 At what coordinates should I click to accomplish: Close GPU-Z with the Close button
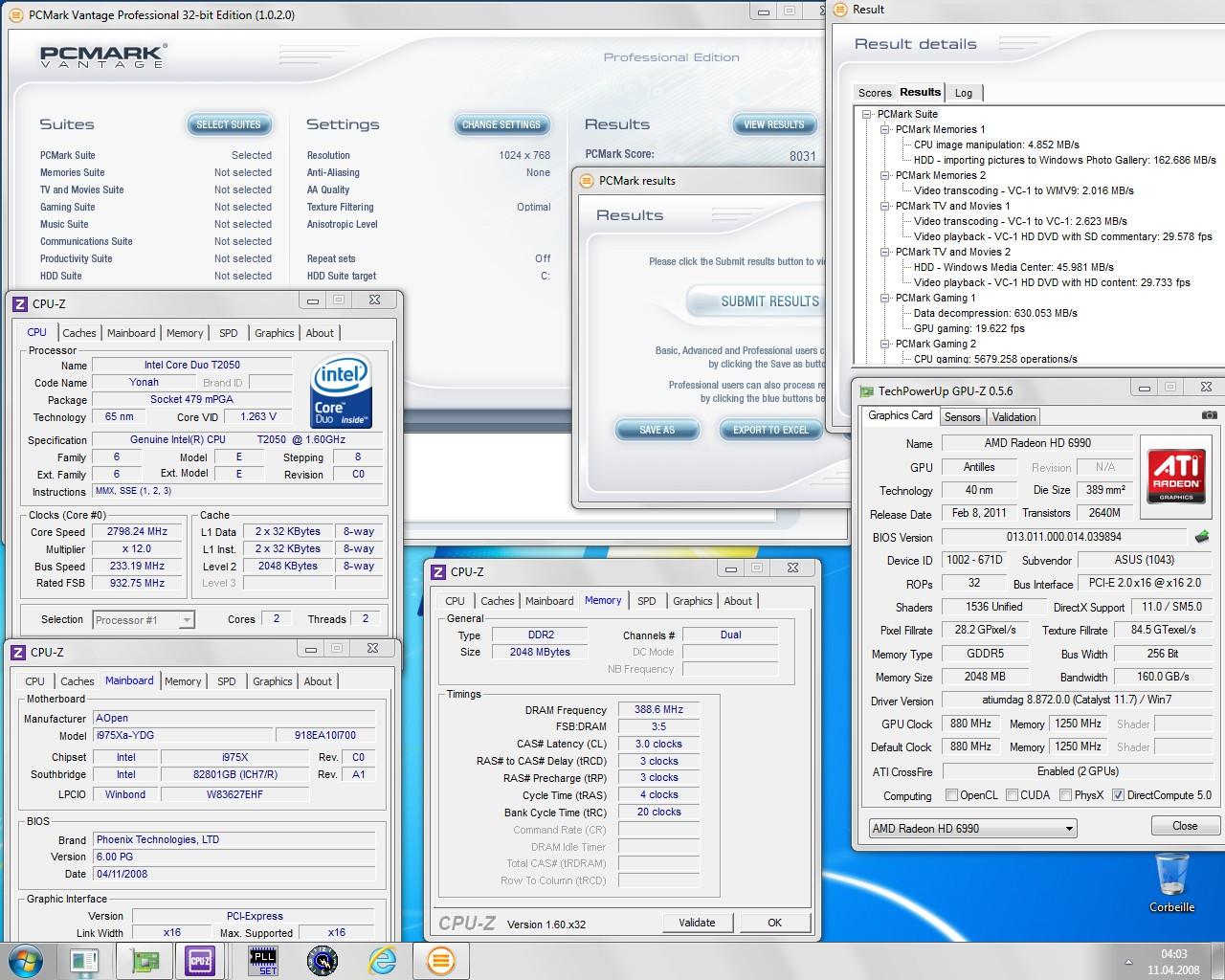(x=1185, y=826)
